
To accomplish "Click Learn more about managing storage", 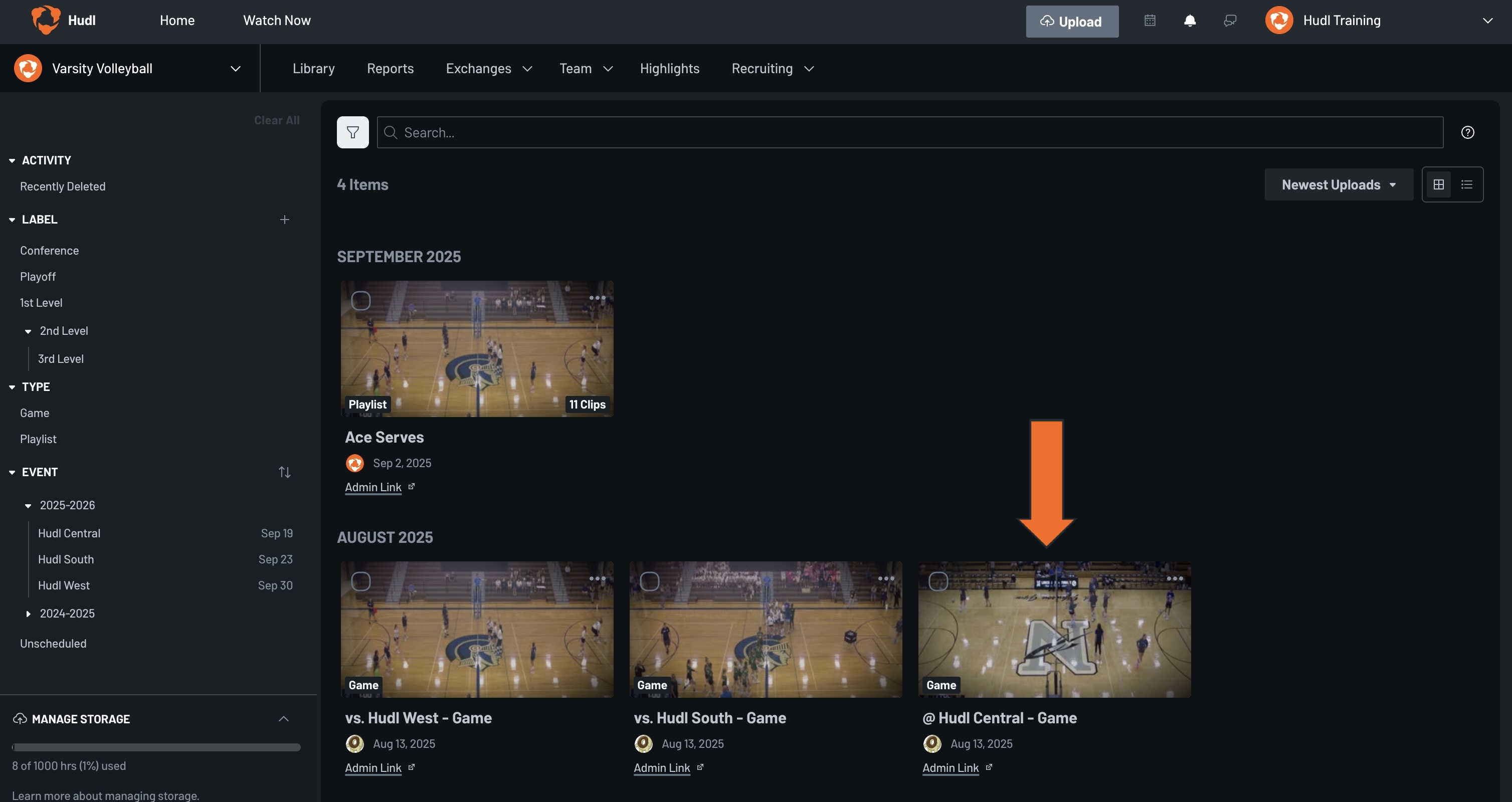I will pyautogui.click(x=106, y=795).
